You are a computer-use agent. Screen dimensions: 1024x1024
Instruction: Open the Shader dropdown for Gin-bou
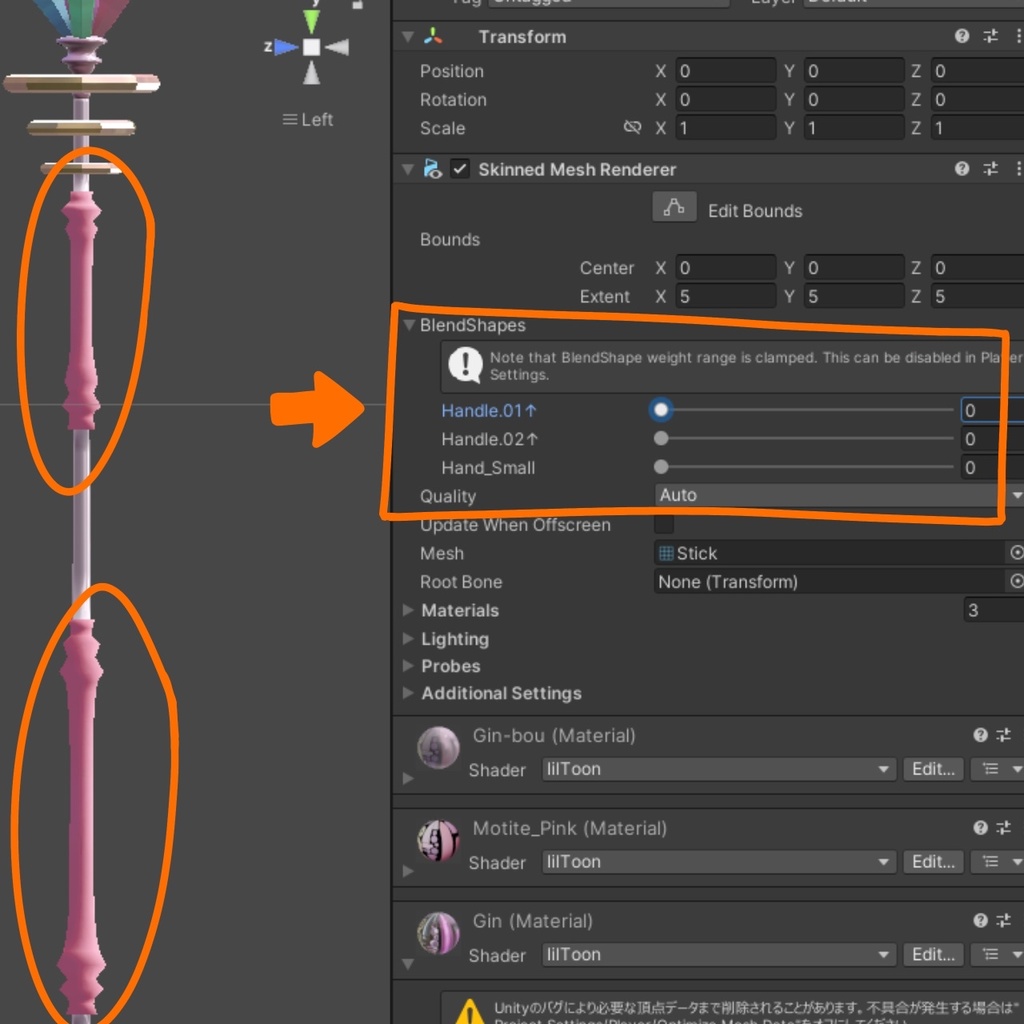click(x=717, y=769)
